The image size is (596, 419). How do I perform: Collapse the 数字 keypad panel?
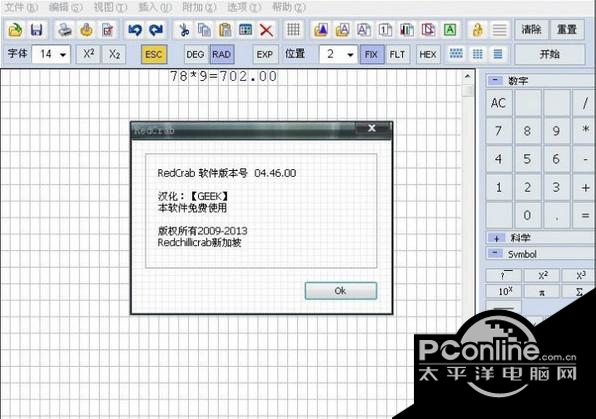point(495,80)
